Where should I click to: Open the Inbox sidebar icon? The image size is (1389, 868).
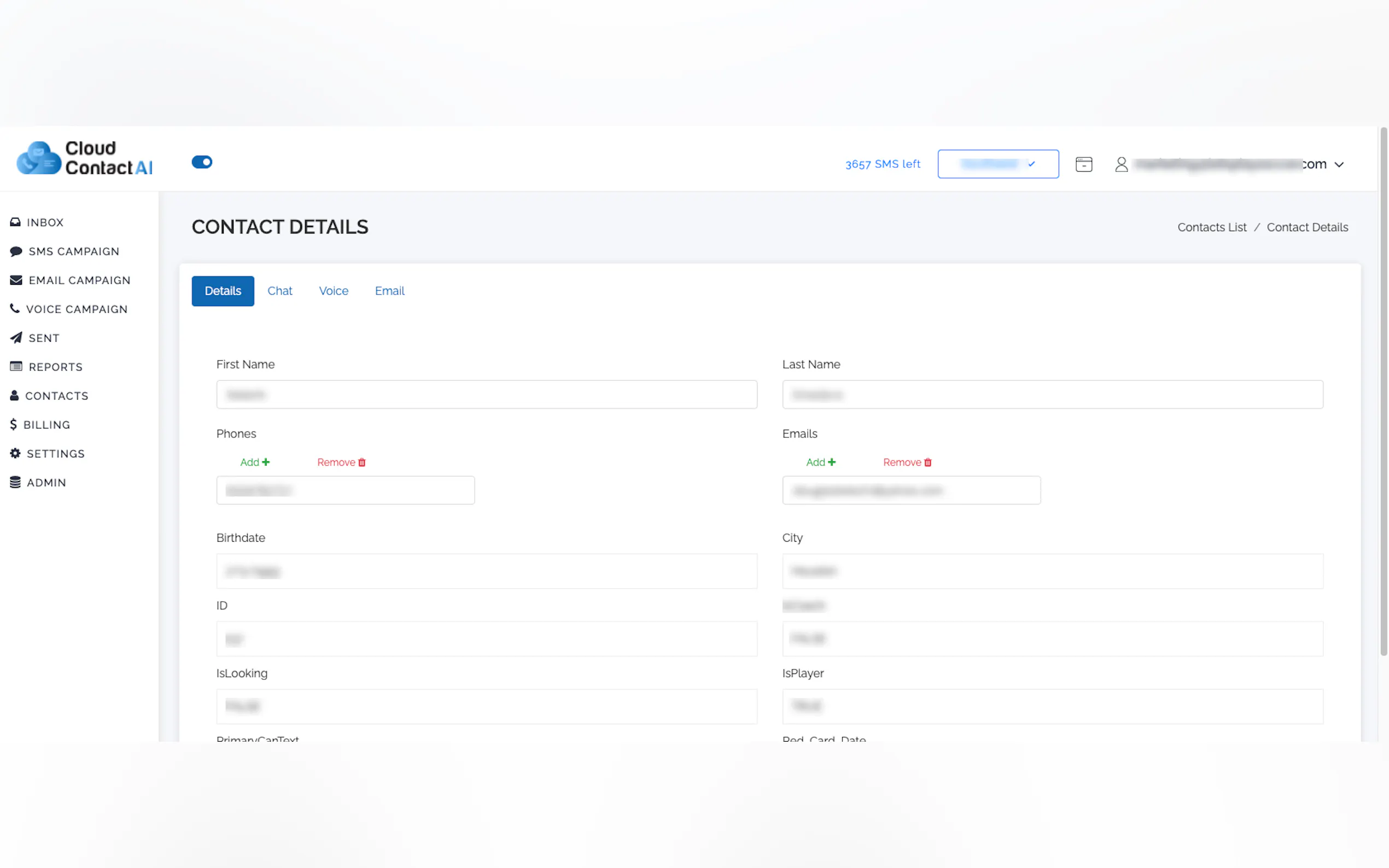tap(15, 222)
